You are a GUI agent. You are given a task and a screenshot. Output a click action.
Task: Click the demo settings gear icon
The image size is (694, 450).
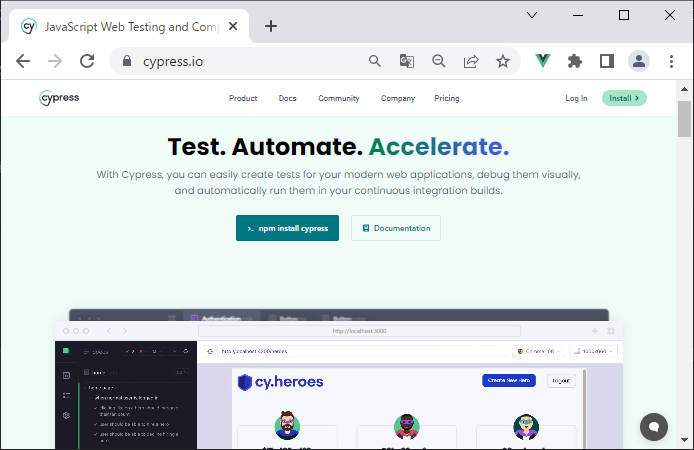[x=66, y=415]
